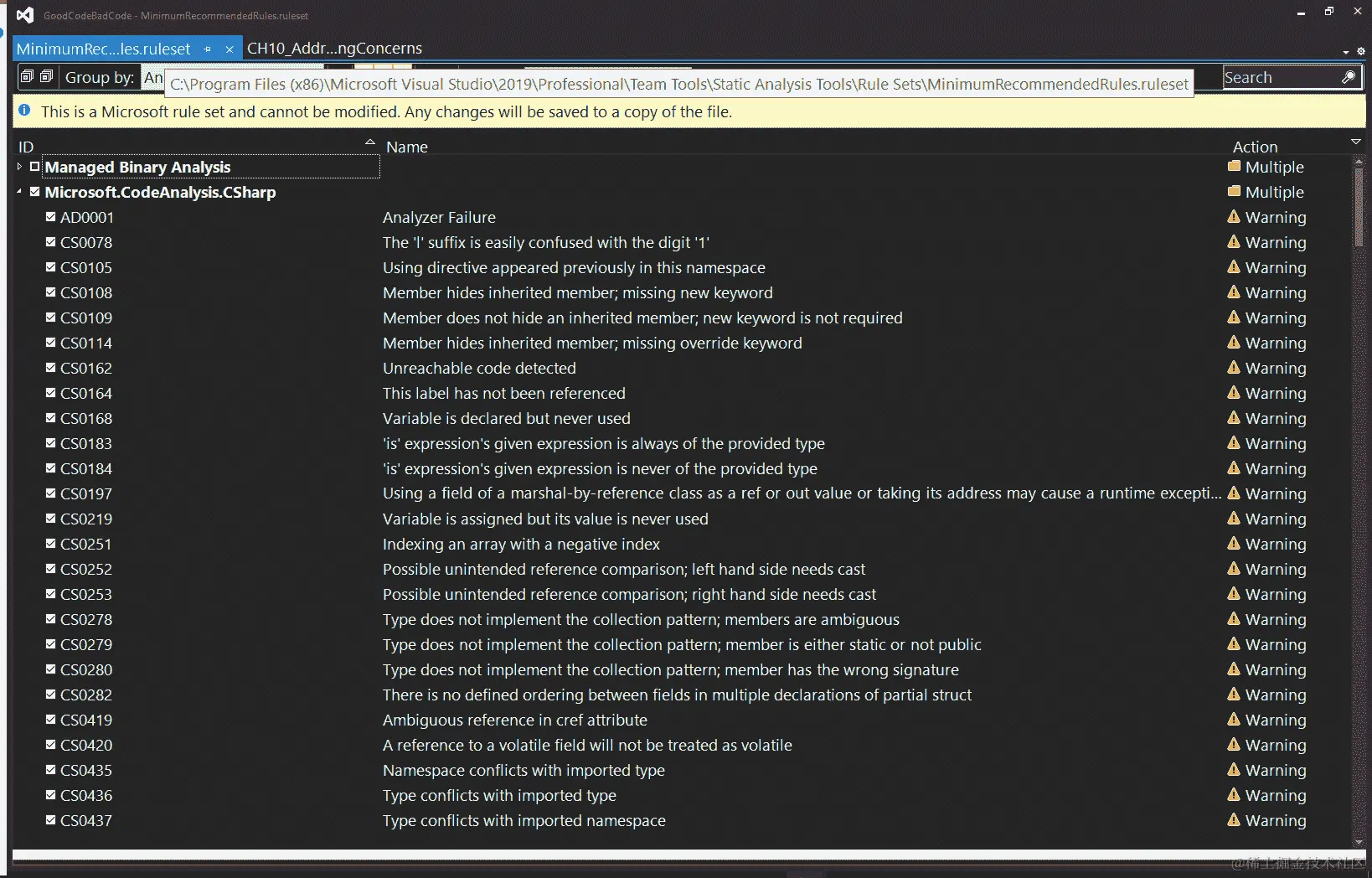Click the Visual Studio logo icon
Image resolution: width=1372 pixels, height=878 pixels.
tap(25, 14)
